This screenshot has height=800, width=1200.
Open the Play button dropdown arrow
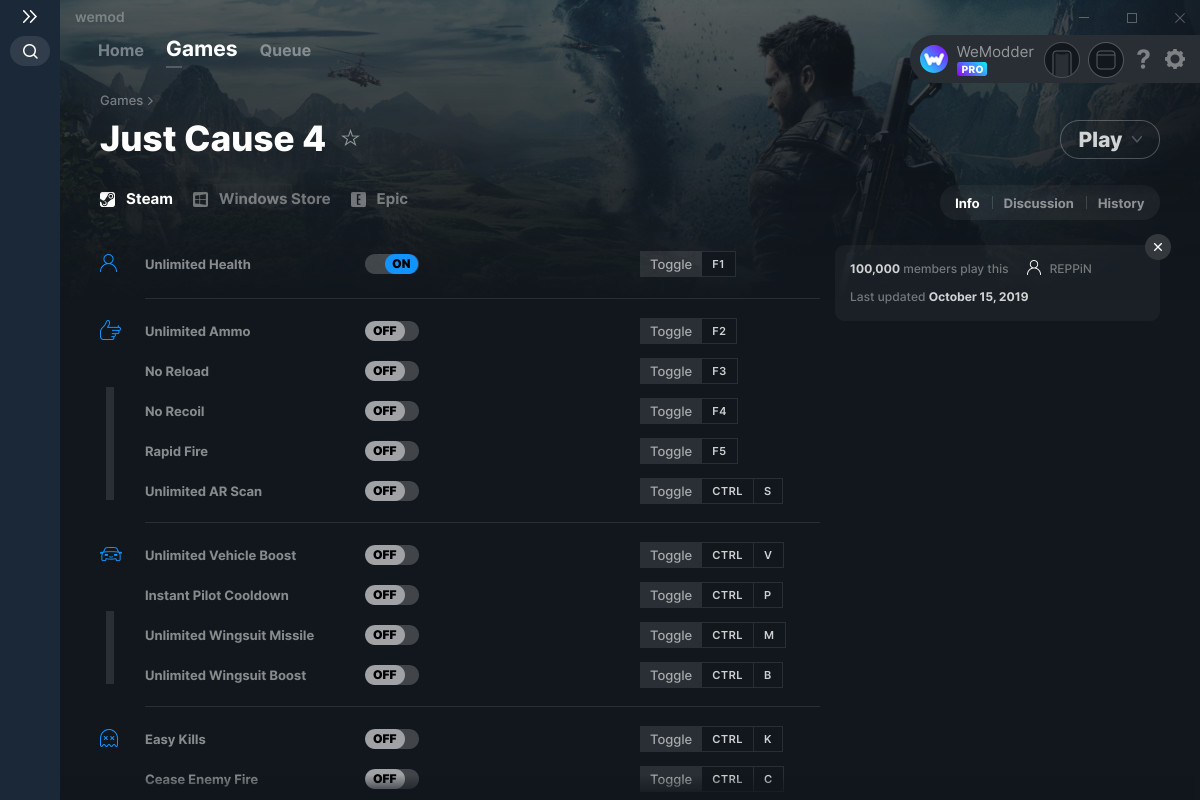(x=1137, y=140)
